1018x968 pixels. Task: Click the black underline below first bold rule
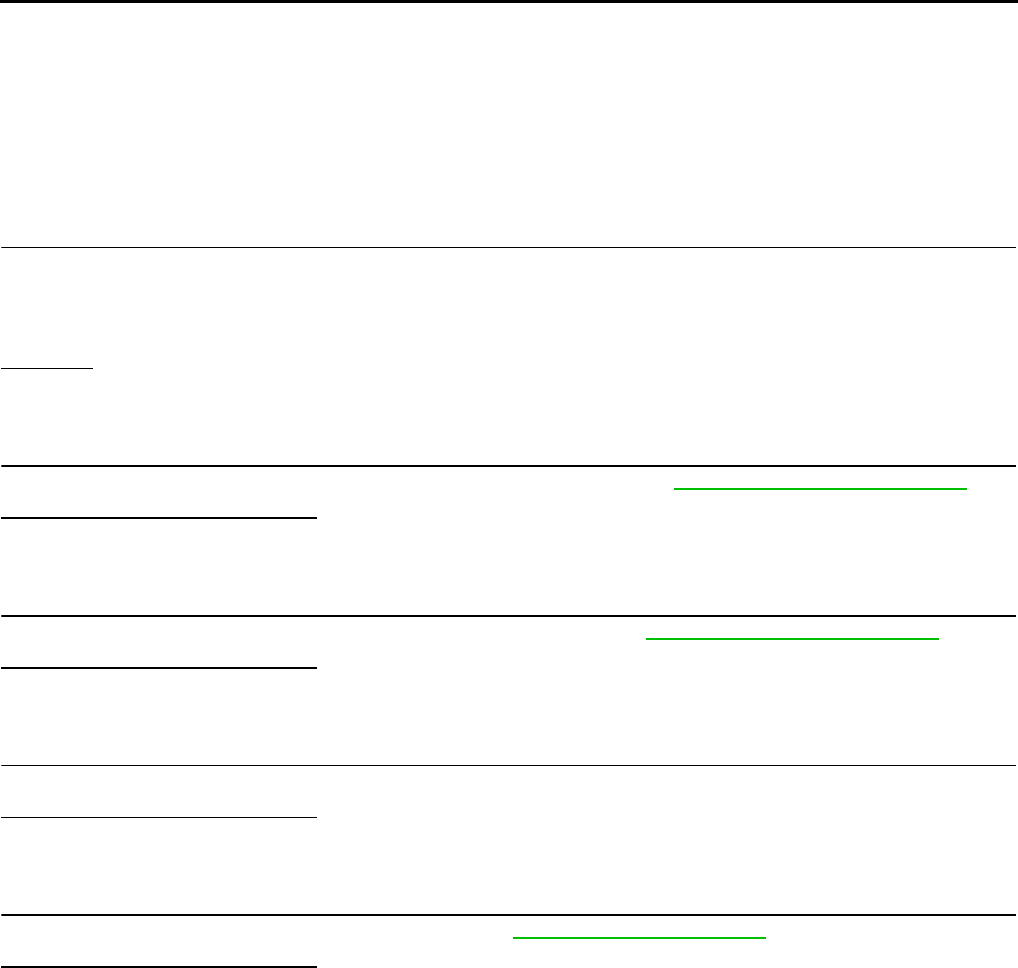pyautogui.click(x=159, y=518)
